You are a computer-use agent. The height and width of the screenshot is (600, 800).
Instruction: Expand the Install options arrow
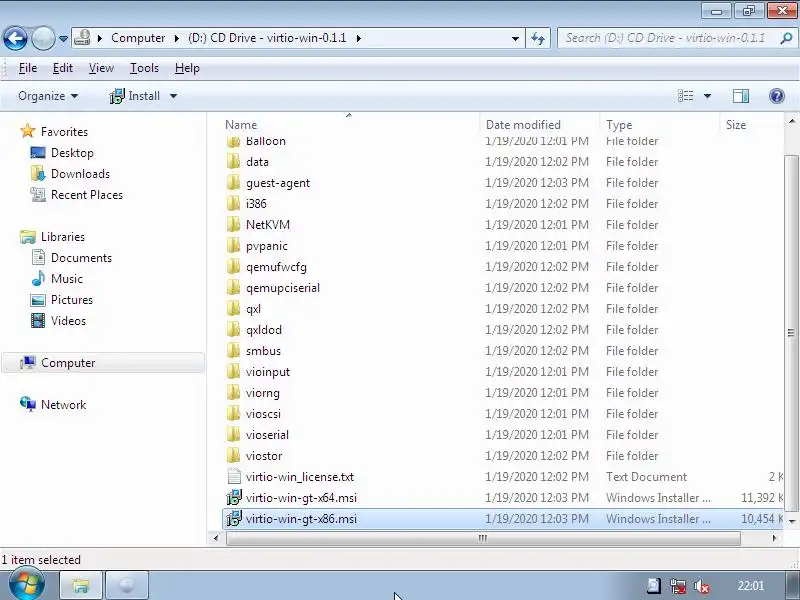[173, 96]
